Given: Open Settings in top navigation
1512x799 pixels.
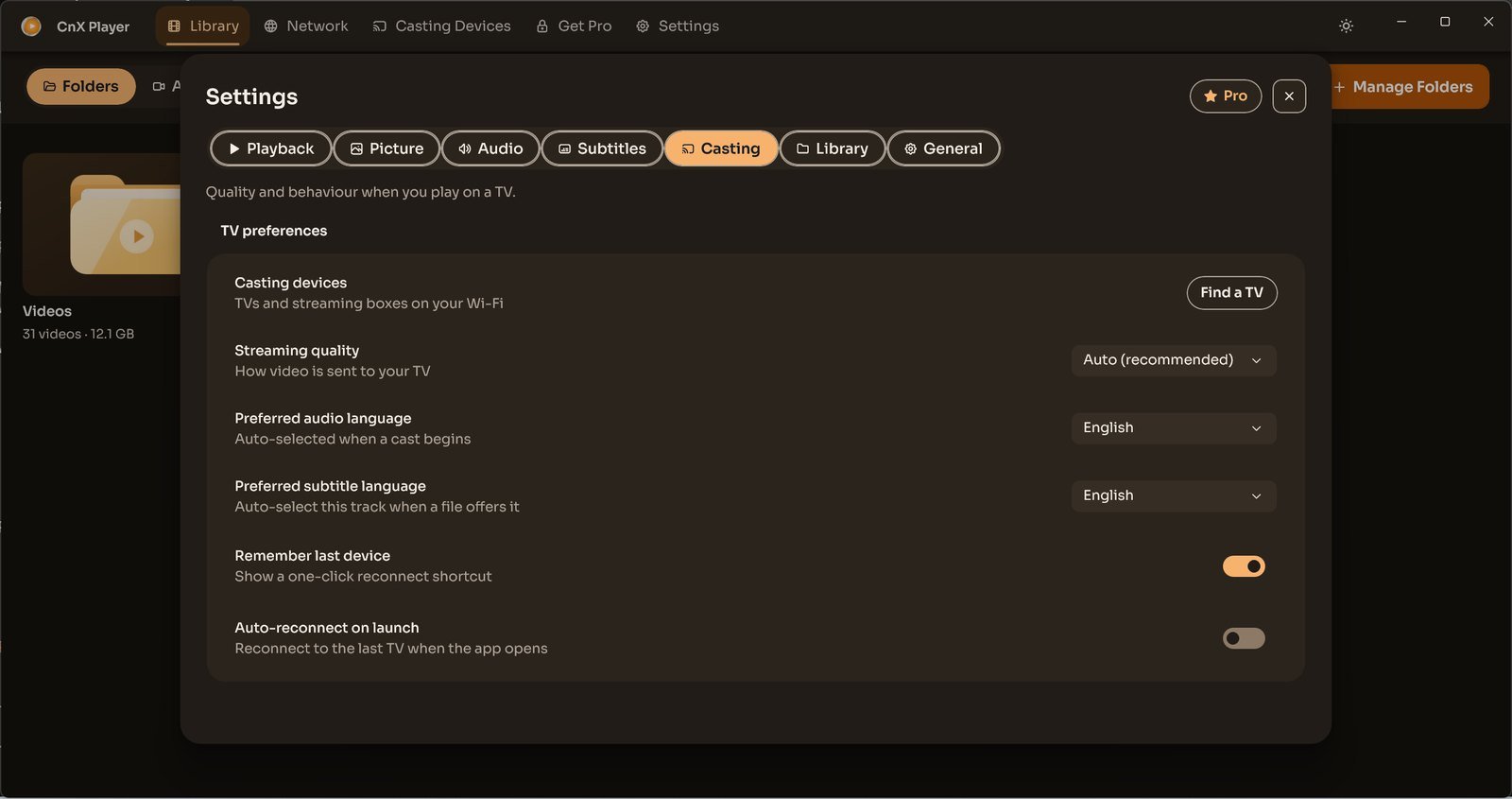Looking at the screenshot, I should click(x=678, y=26).
